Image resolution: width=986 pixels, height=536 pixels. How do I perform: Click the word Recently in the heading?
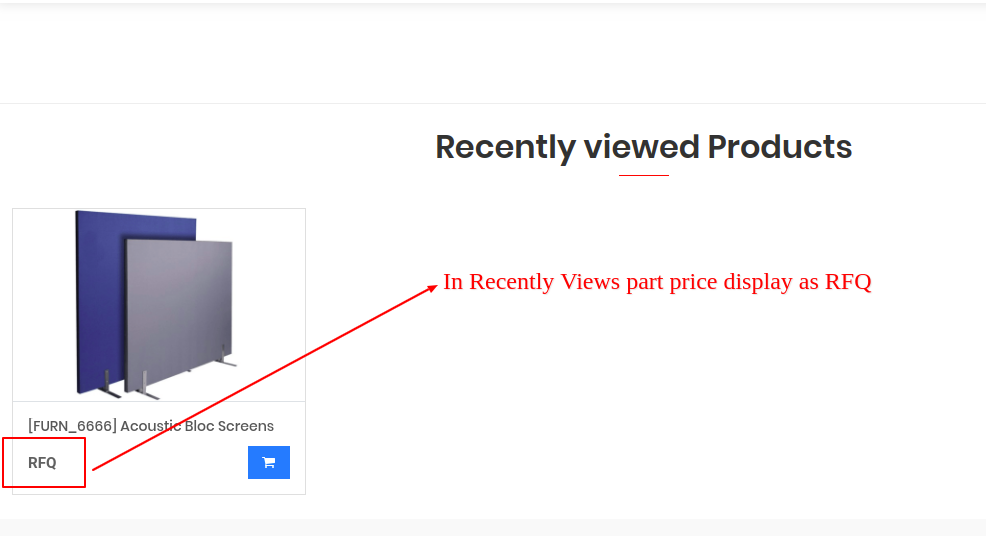point(505,147)
